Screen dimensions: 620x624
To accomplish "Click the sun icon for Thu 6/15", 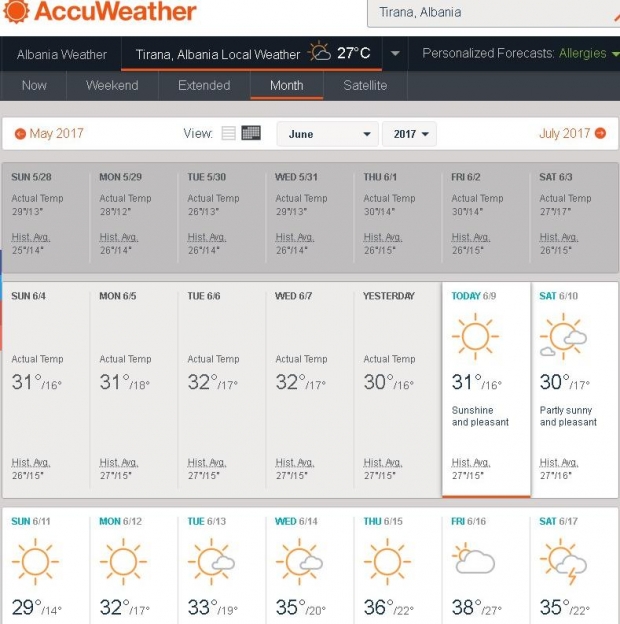I will pos(387,562).
